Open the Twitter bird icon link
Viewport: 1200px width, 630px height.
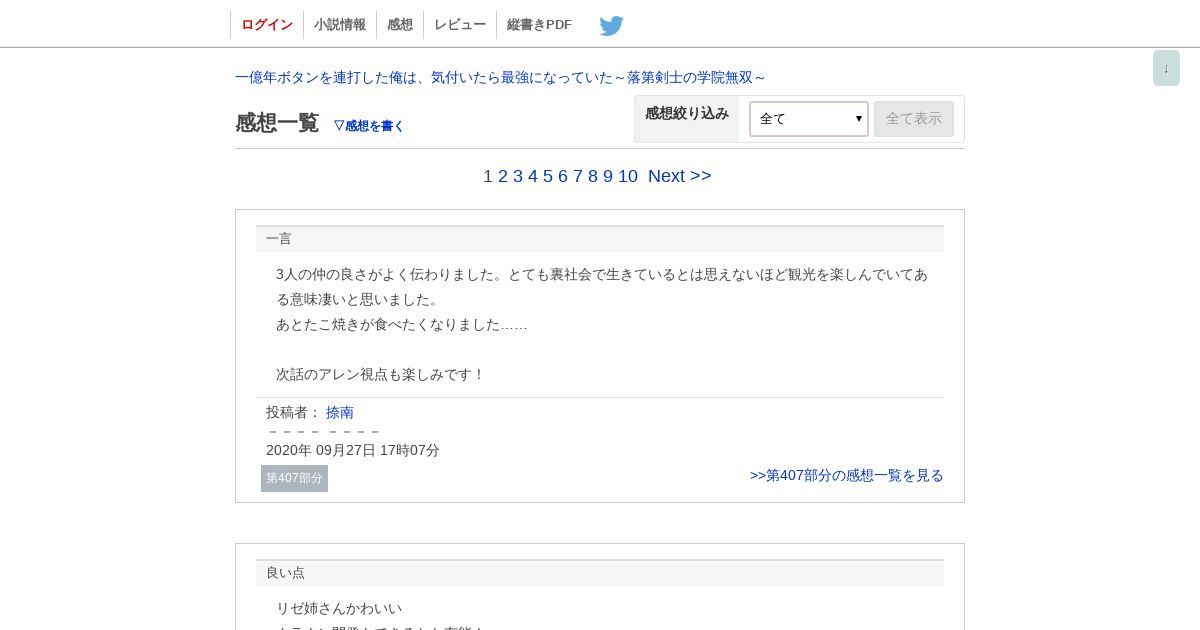[611, 26]
